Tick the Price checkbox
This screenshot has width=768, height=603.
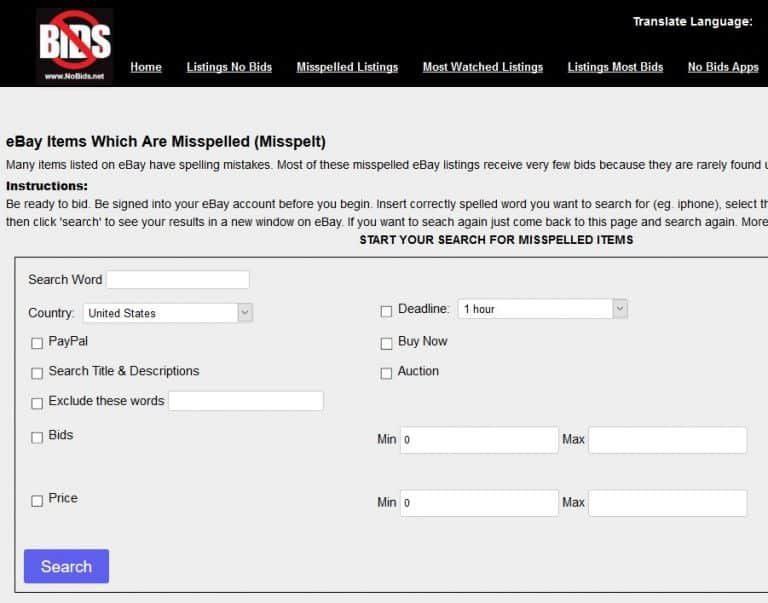coord(37,501)
